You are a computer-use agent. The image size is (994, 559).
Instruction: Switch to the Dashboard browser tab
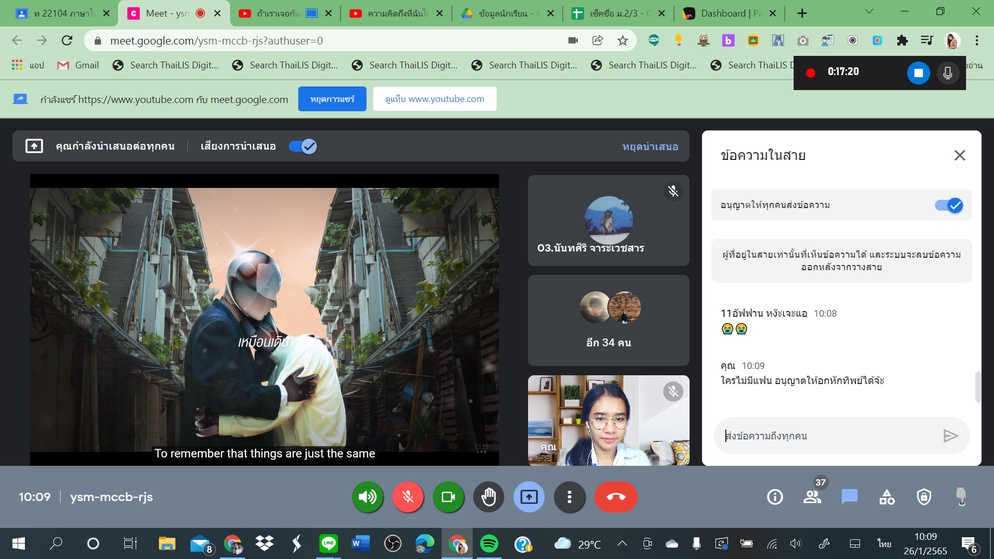point(729,13)
